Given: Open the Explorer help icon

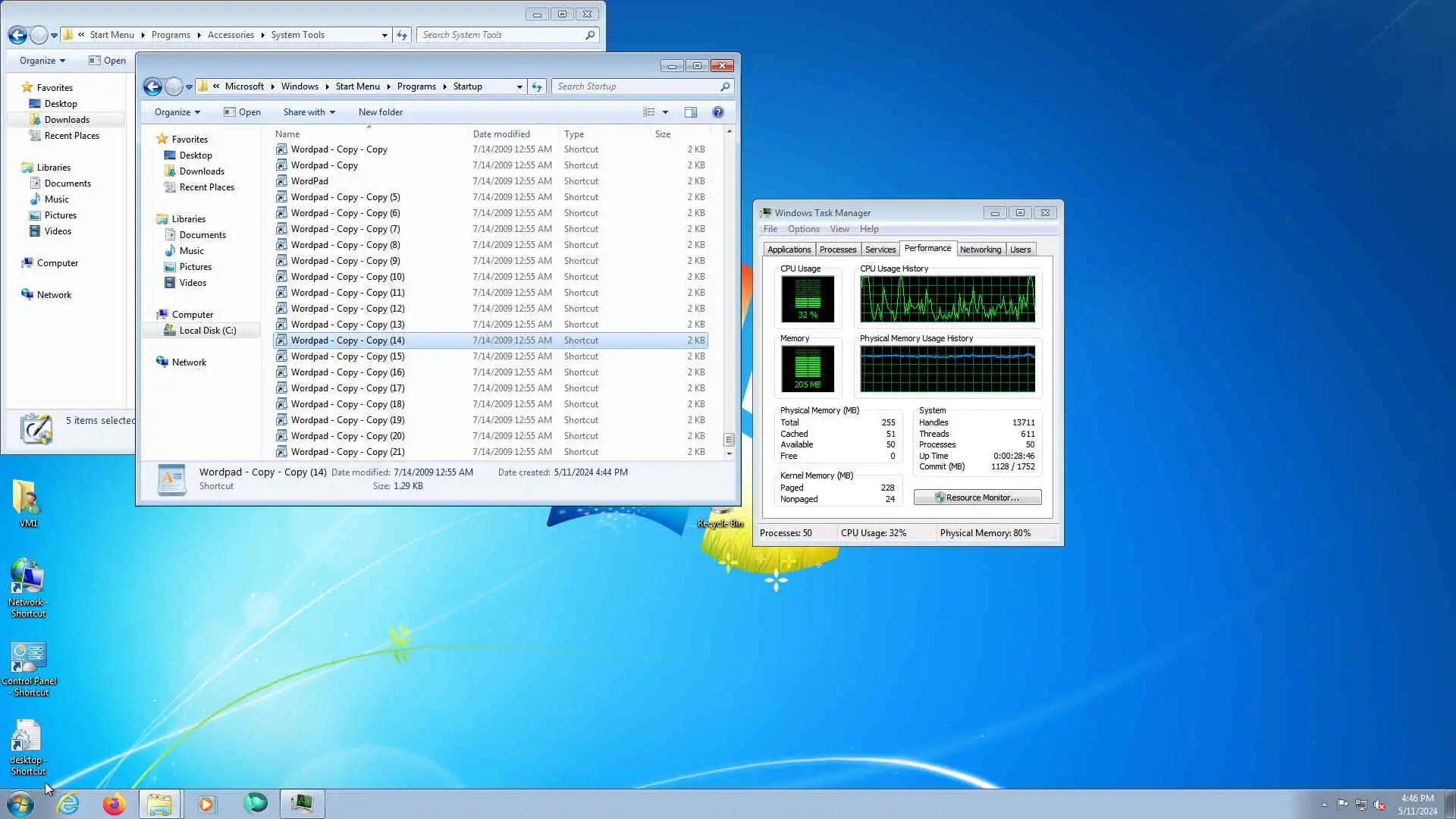Looking at the screenshot, I should point(717,112).
